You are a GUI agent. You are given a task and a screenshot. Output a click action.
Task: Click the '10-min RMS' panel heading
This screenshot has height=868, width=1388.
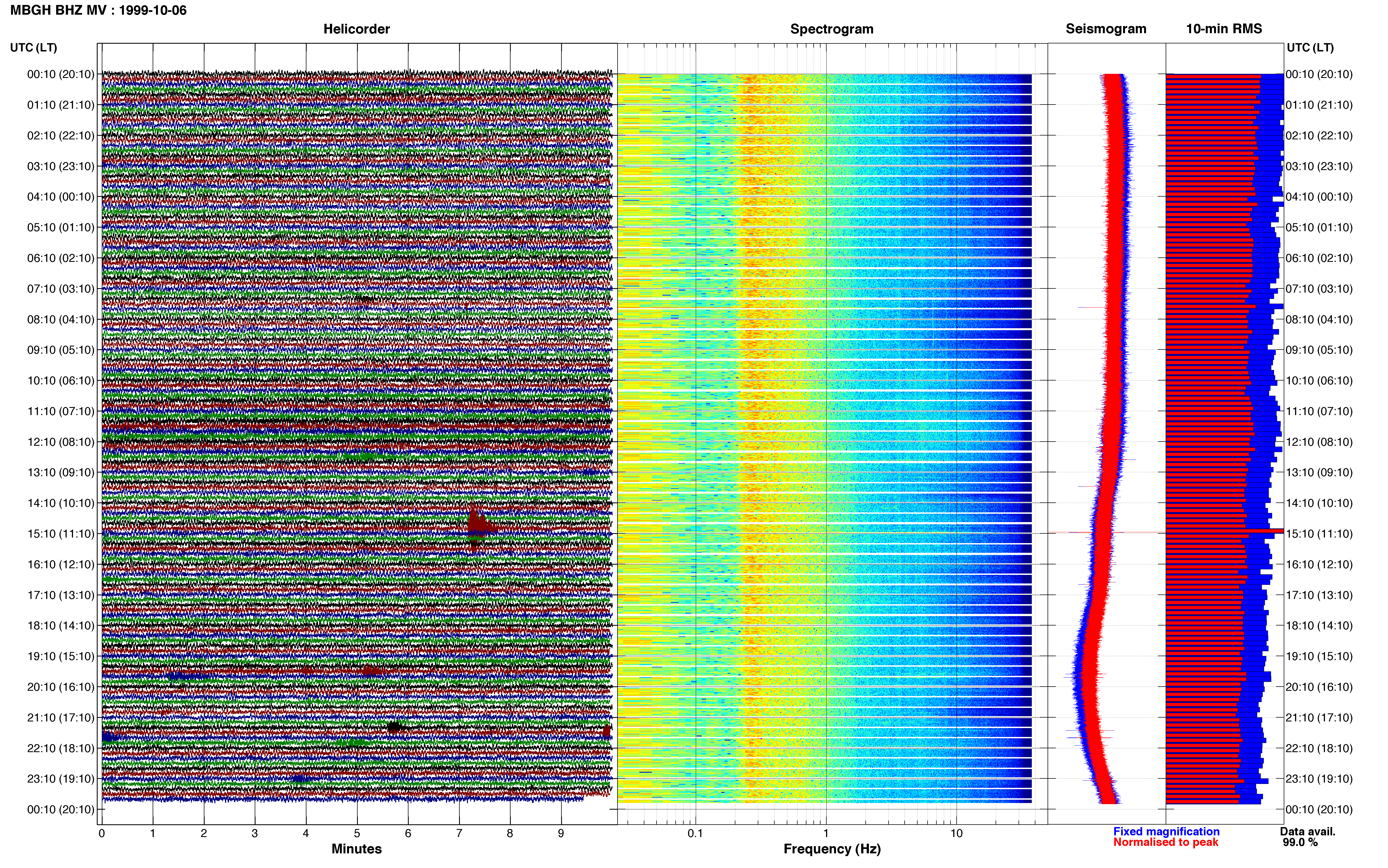coord(1224,29)
